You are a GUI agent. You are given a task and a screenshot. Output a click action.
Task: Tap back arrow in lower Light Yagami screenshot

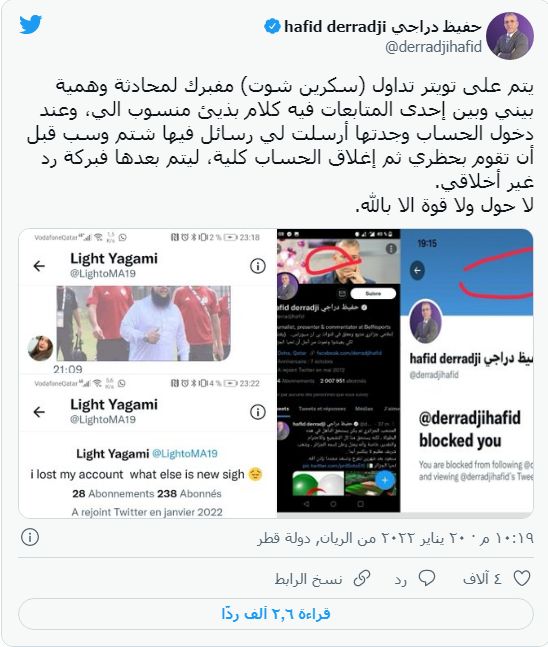[39, 412]
